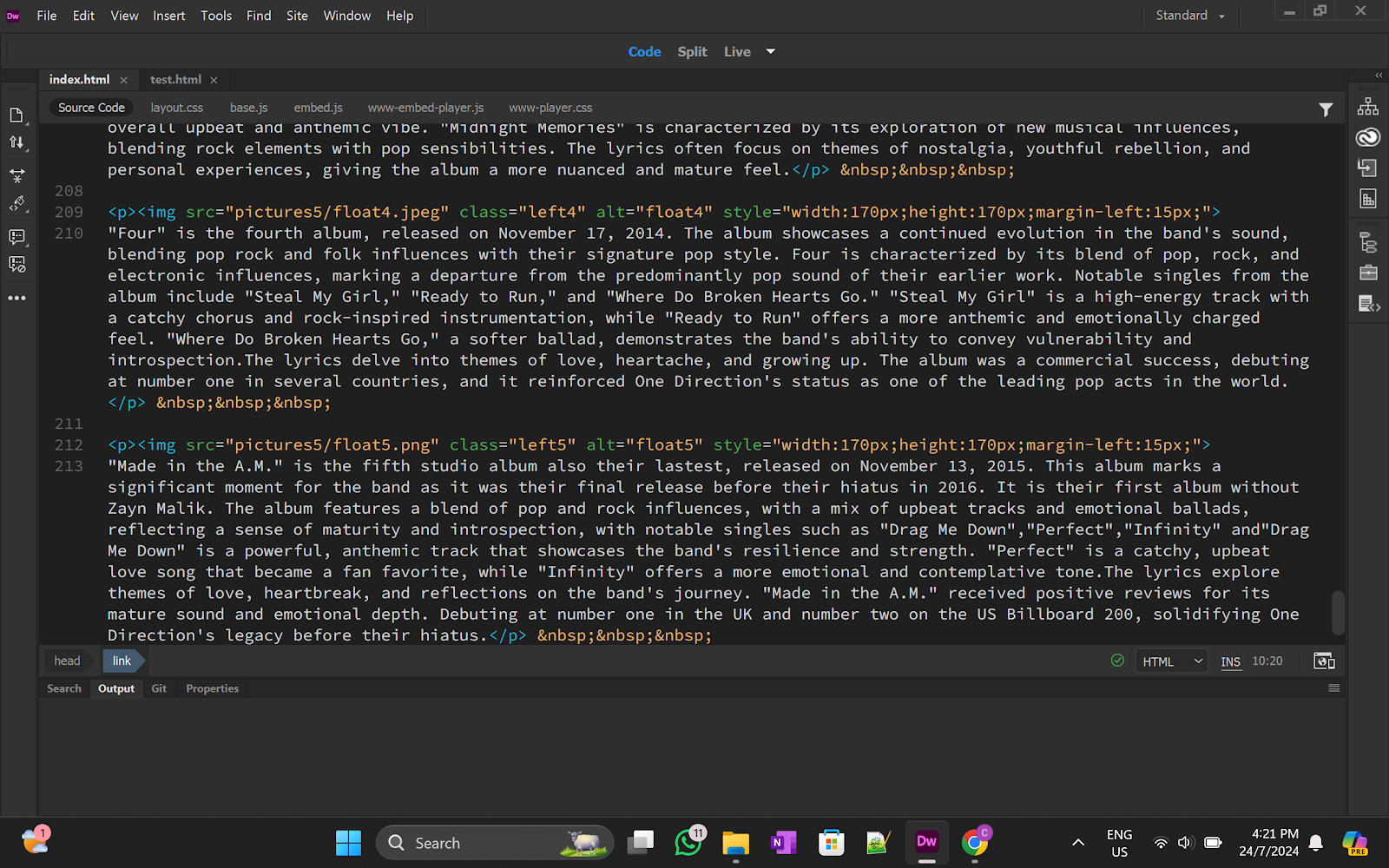Switch to the Output panel tab
The width and height of the screenshot is (1389, 868).
116,688
